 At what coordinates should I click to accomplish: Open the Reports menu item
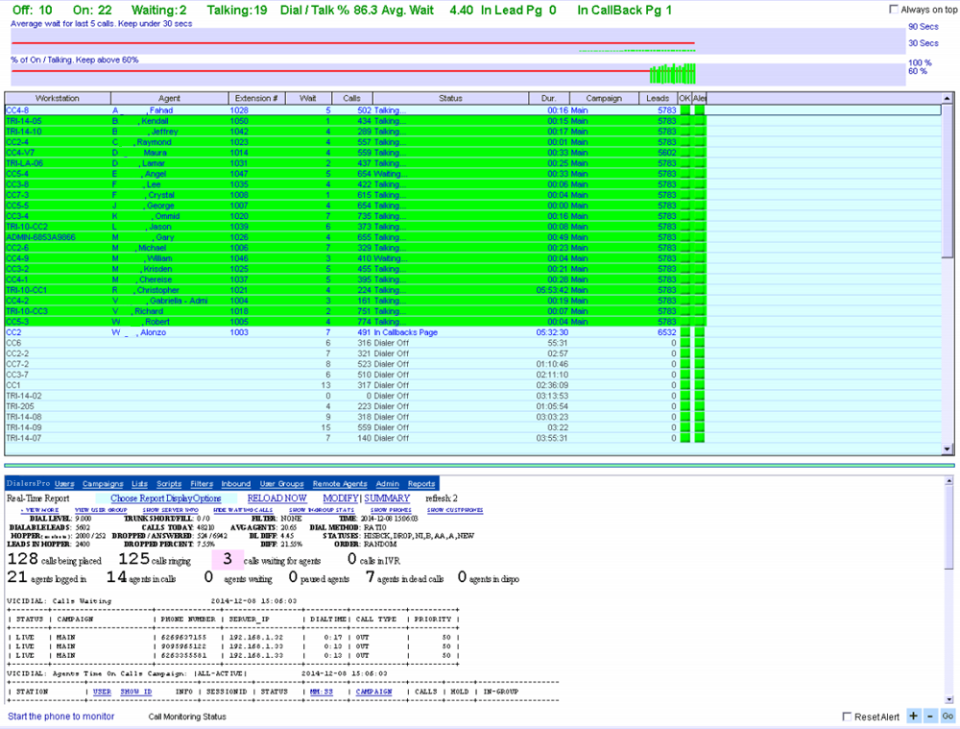point(421,484)
